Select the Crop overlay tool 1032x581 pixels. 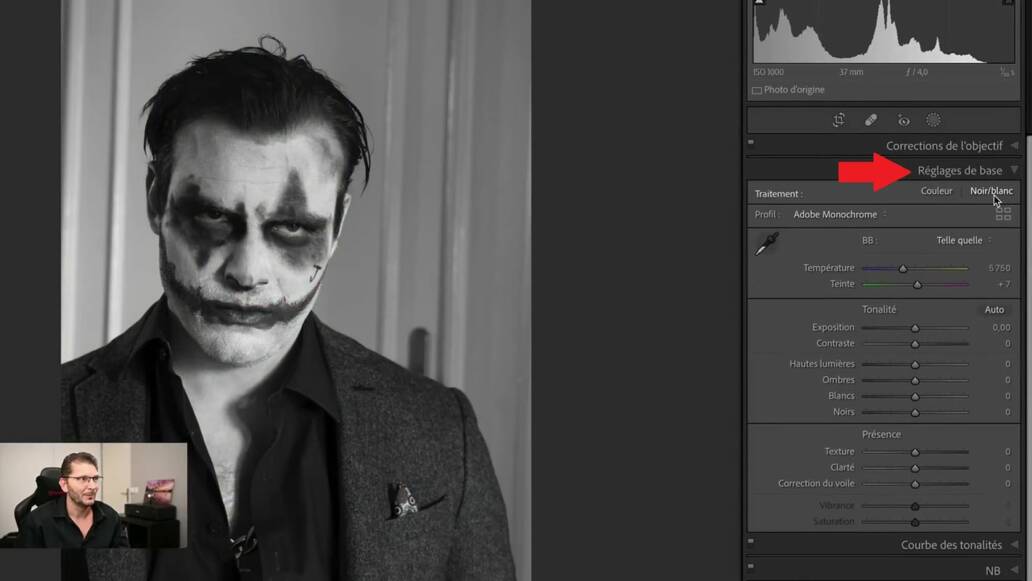[x=839, y=120]
